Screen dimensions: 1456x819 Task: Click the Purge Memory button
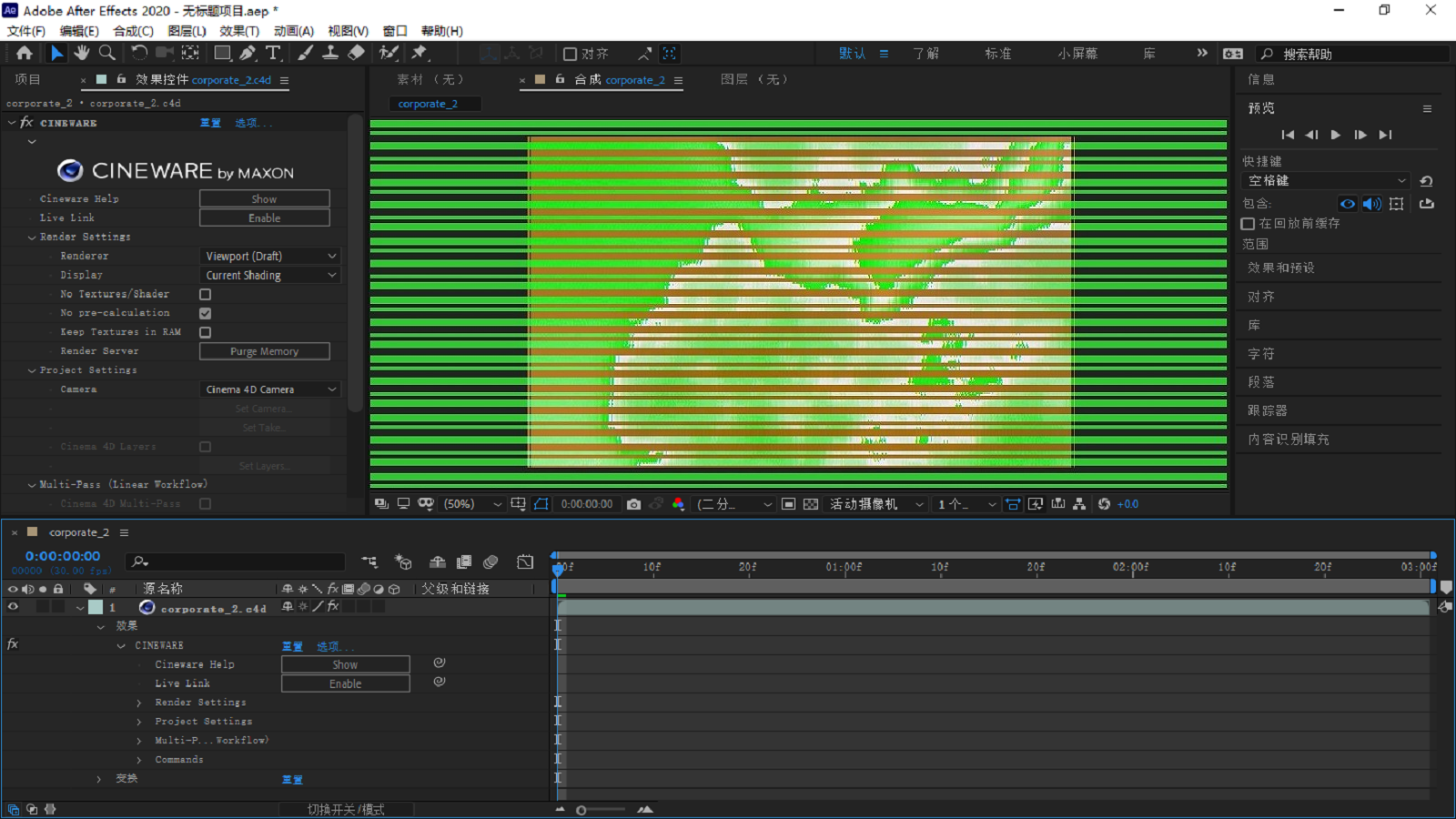(x=264, y=350)
